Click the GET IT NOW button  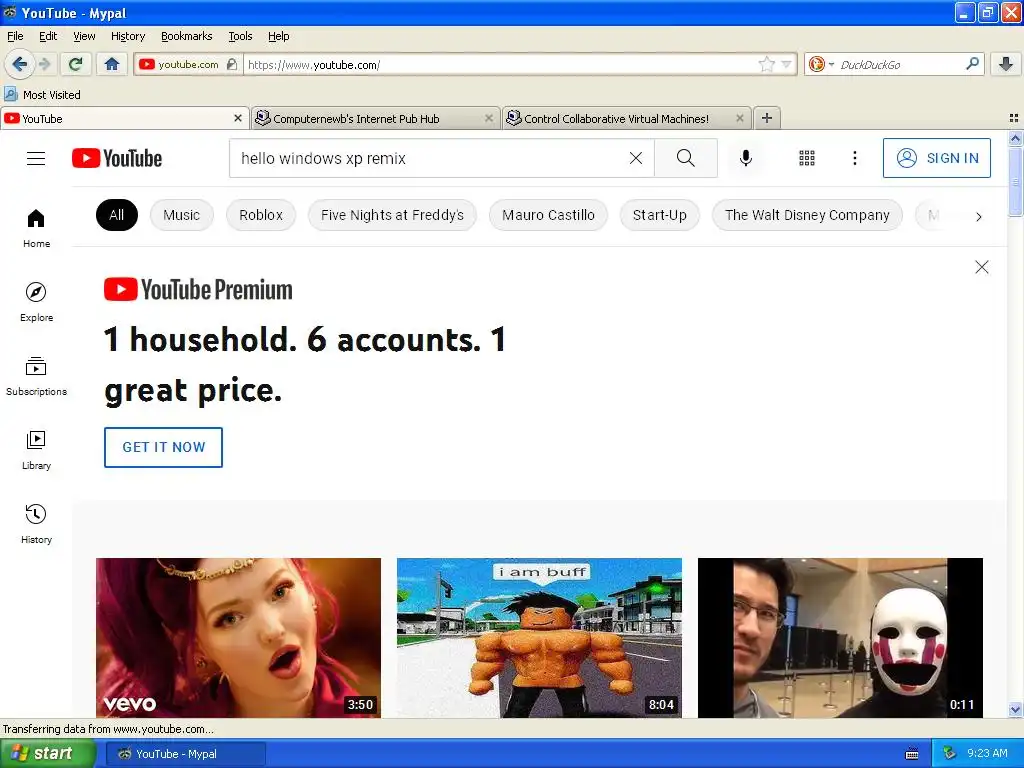[x=163, y=447]
